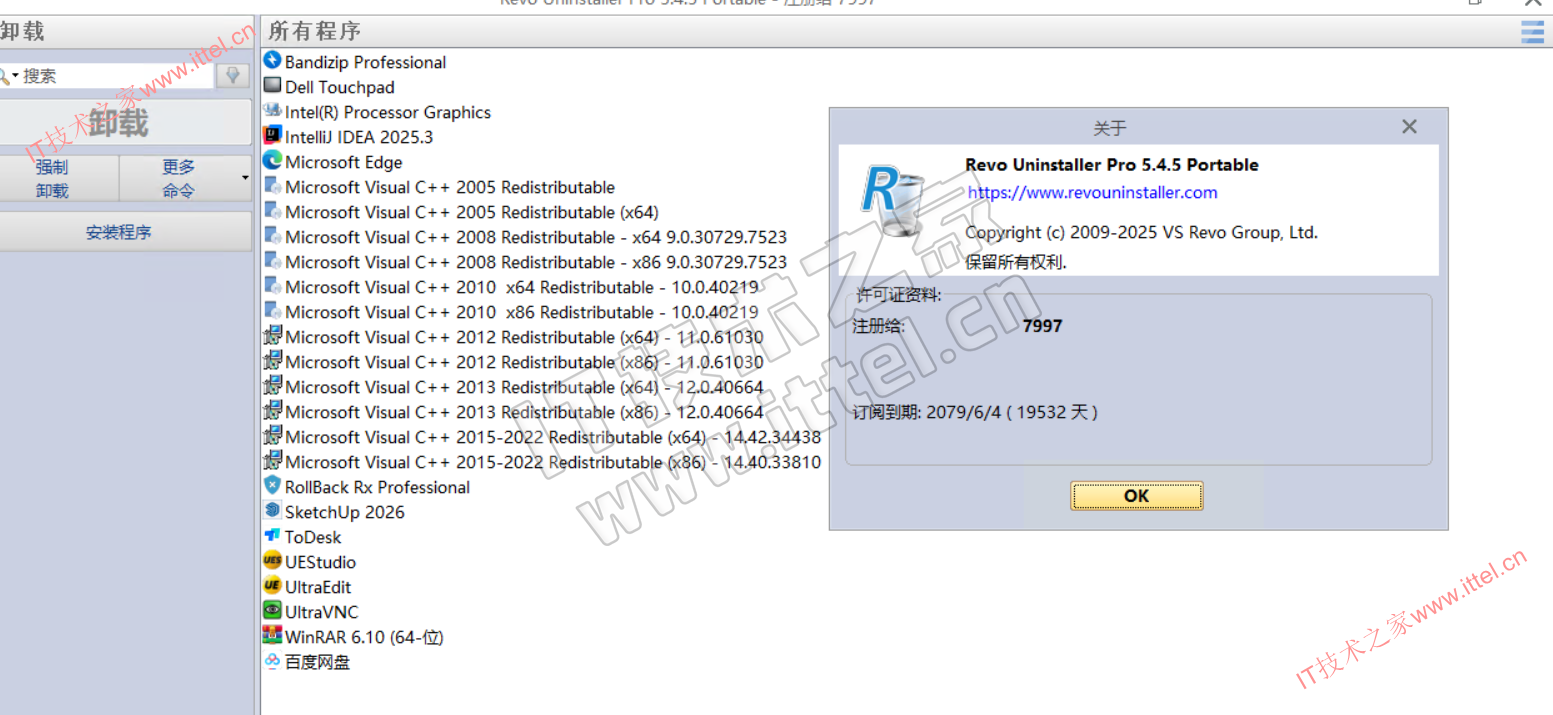Click the SketchUp 2026 icon
This screenshot has height=715, width=1553.
tap(272, 511)
